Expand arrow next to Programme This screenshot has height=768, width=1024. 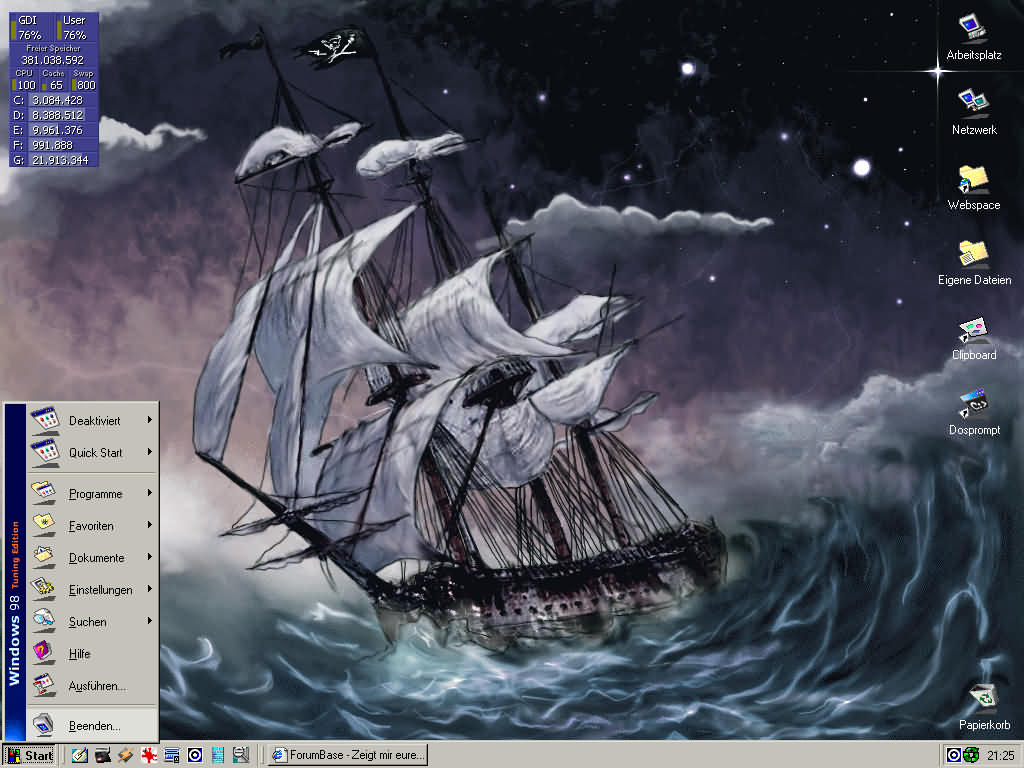coord(150,493)
